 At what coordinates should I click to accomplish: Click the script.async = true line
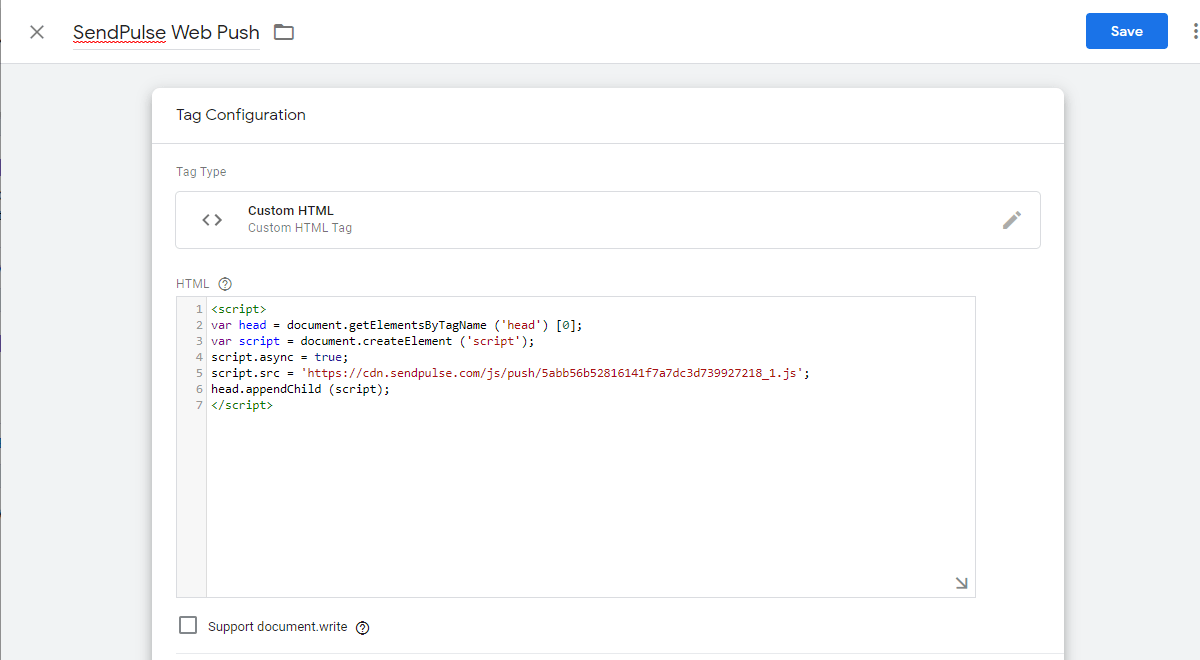[x=280, y=357]
